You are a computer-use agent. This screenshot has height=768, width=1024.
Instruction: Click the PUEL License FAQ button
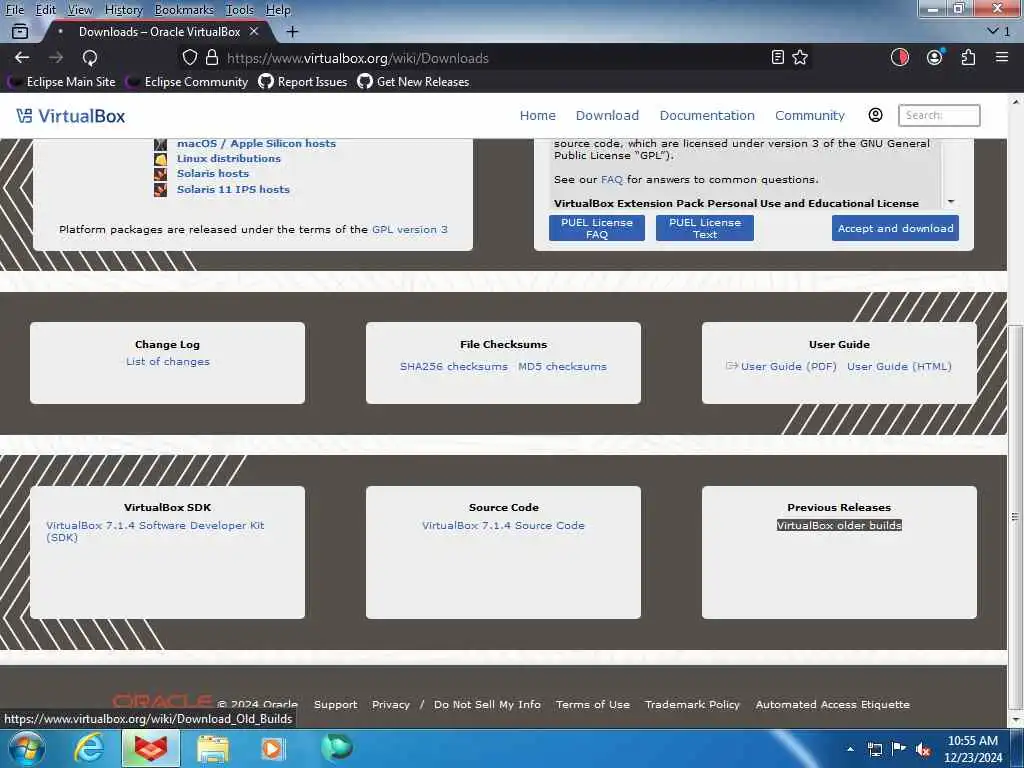pos(597,228)
